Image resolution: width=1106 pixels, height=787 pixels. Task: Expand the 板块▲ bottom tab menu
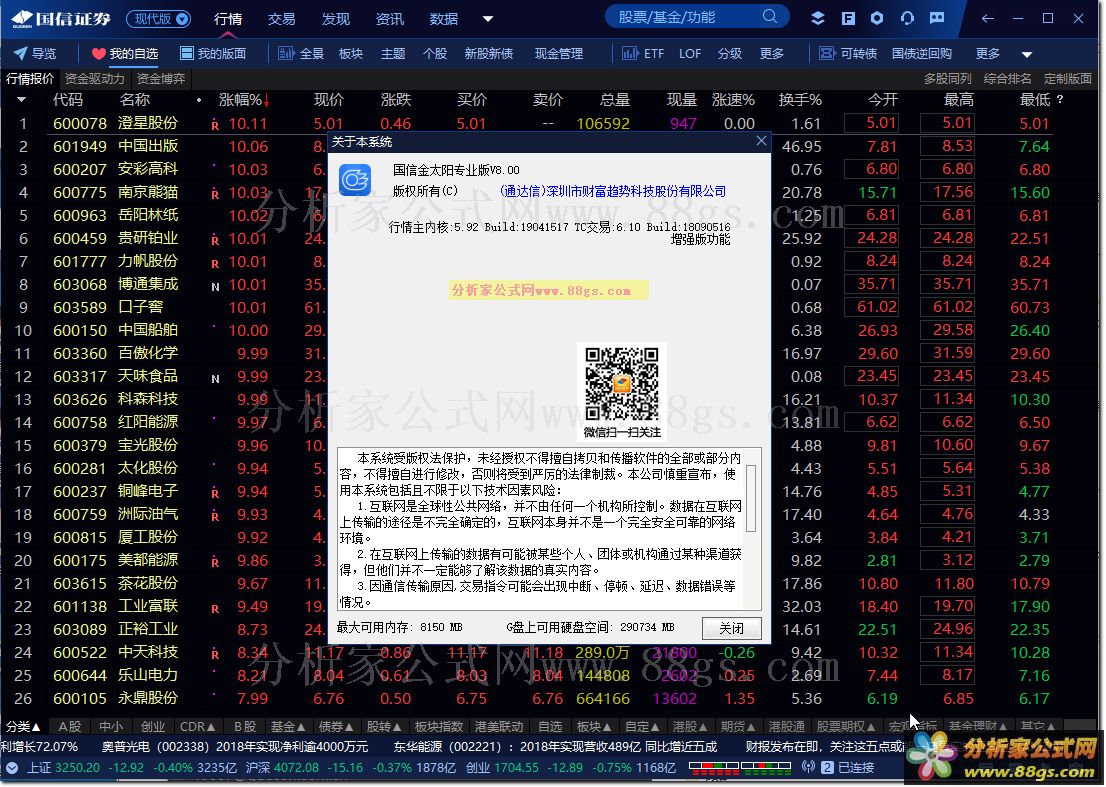[x=593, y=726]
